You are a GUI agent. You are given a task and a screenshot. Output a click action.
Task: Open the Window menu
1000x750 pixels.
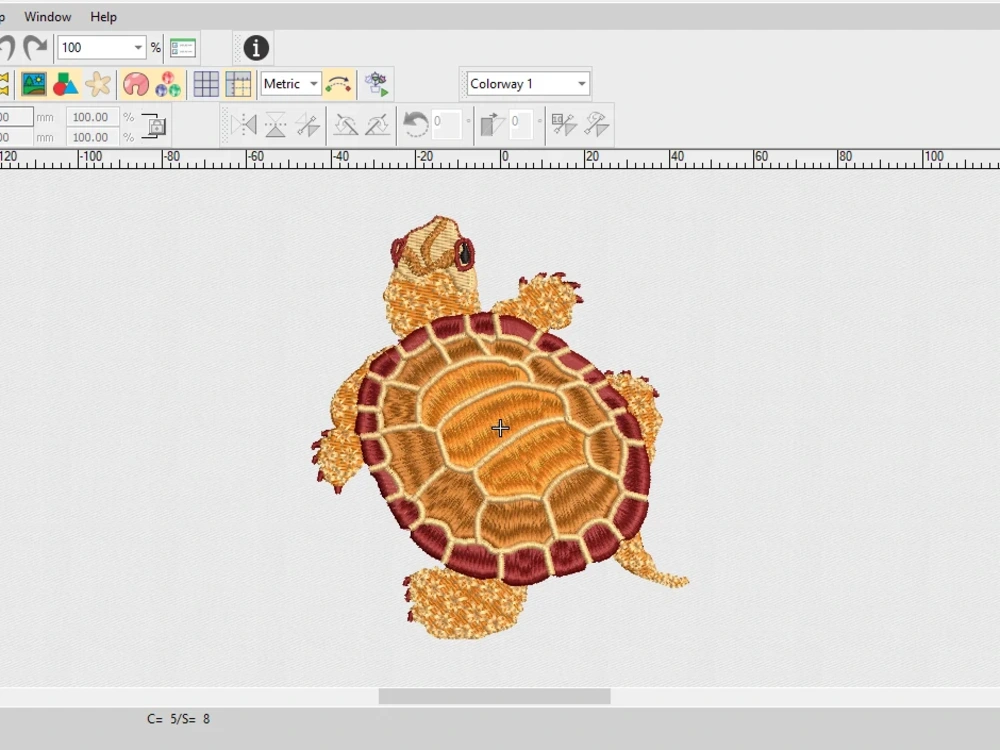pyautogui.click(x=47, y=16)
